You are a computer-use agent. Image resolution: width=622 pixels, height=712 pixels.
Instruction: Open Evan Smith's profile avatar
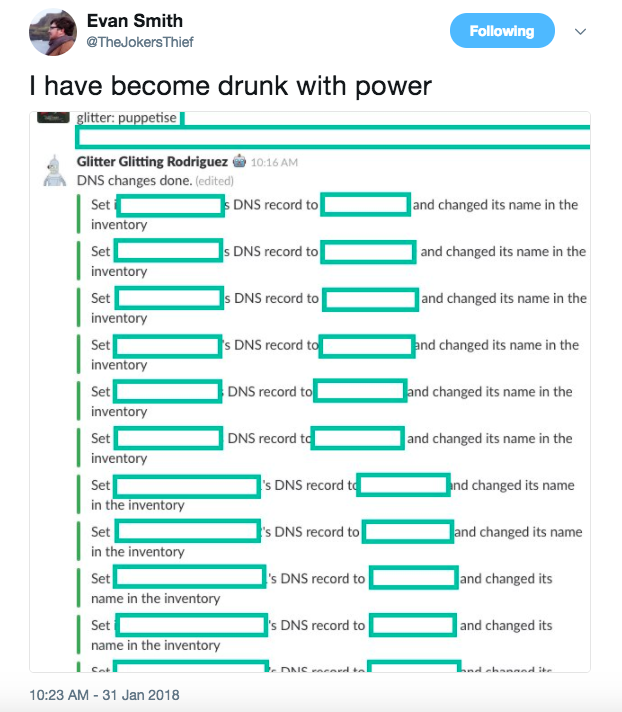(x=53, y=32)
